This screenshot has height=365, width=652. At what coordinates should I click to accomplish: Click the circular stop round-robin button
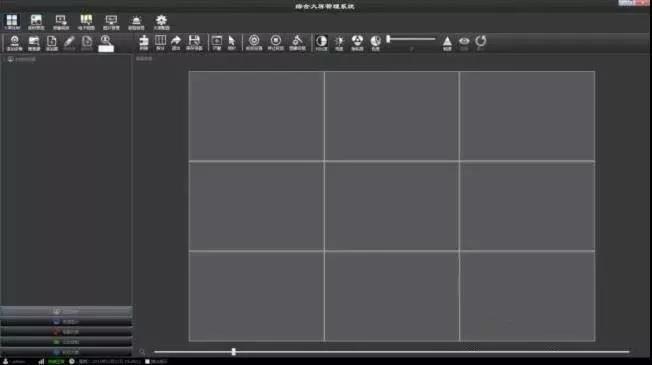click(x=275, y=43)
